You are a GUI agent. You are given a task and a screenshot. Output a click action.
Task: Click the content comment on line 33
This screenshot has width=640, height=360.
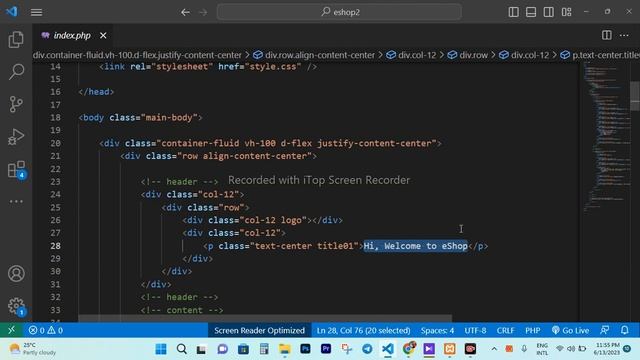coord(182,310)
